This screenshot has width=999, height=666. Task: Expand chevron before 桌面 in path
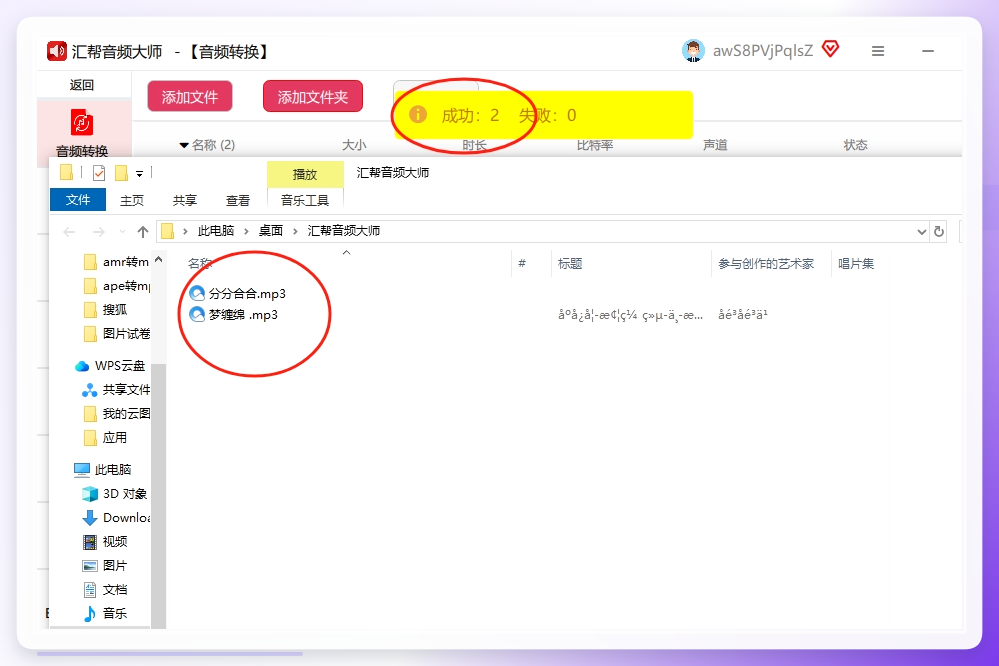(x=246, y=231)
